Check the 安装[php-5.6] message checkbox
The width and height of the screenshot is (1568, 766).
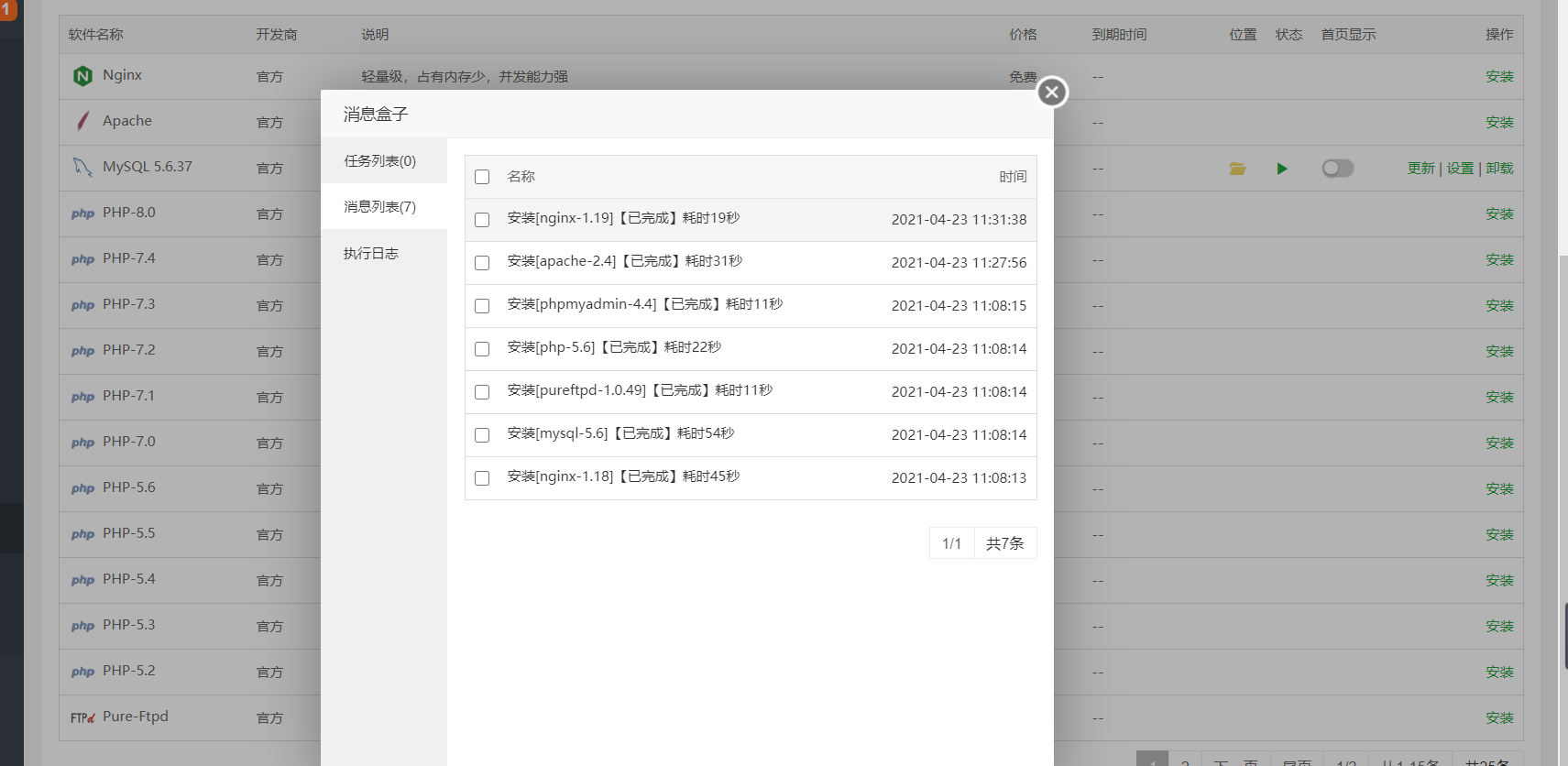click(x=482, y=349)
